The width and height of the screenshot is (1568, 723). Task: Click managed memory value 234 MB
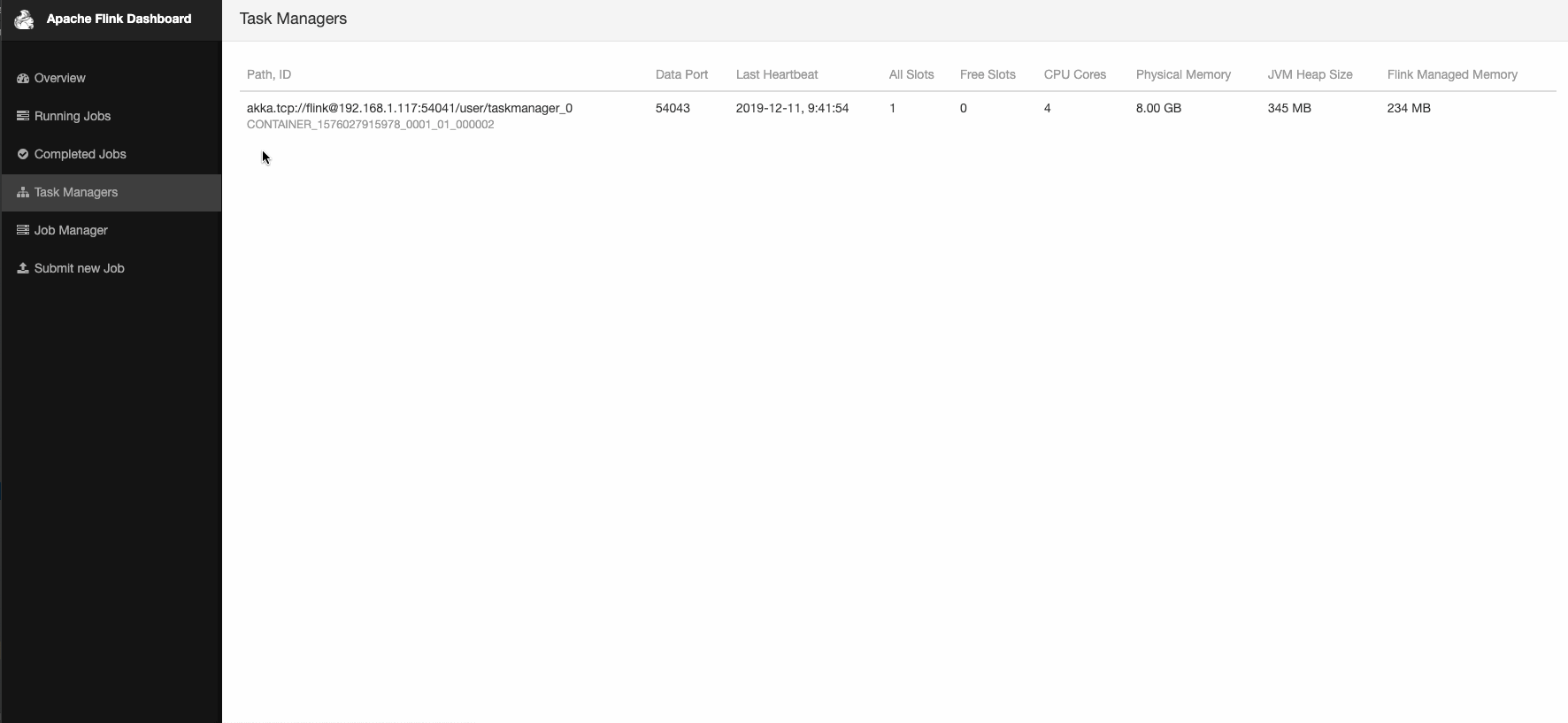coord(1409,108)
